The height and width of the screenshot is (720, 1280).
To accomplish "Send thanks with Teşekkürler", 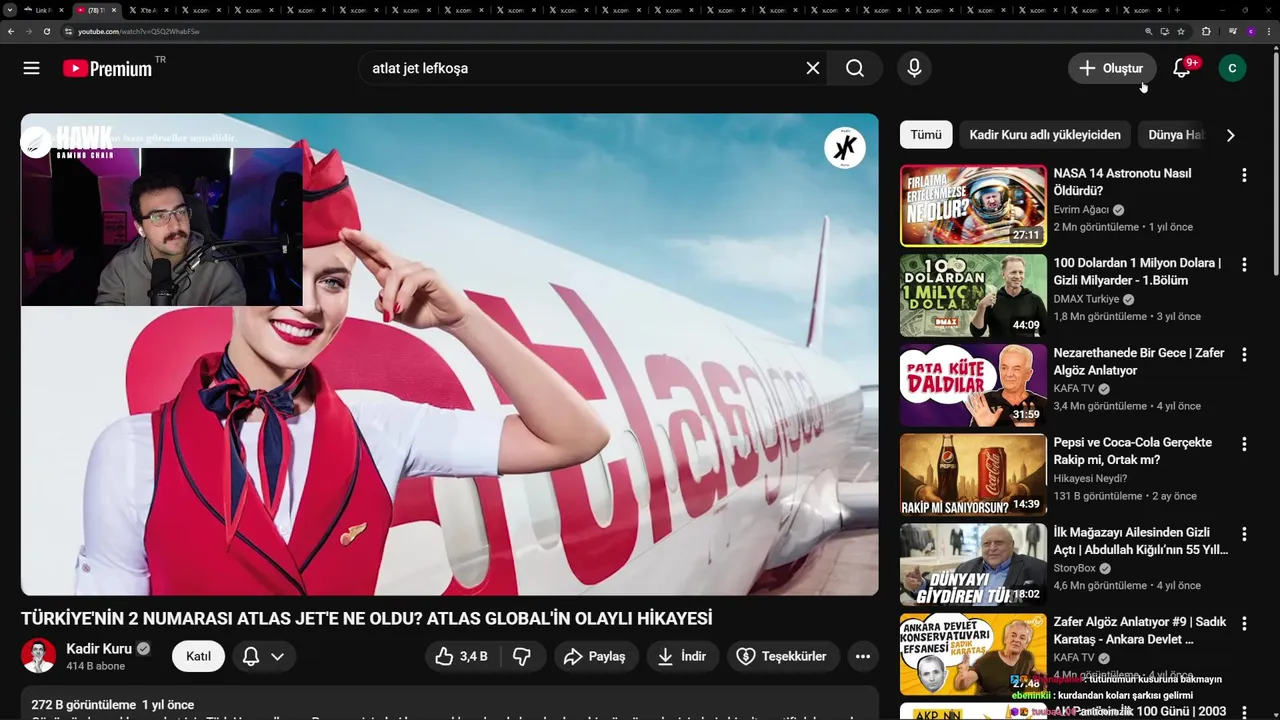I will coord(782,656).
